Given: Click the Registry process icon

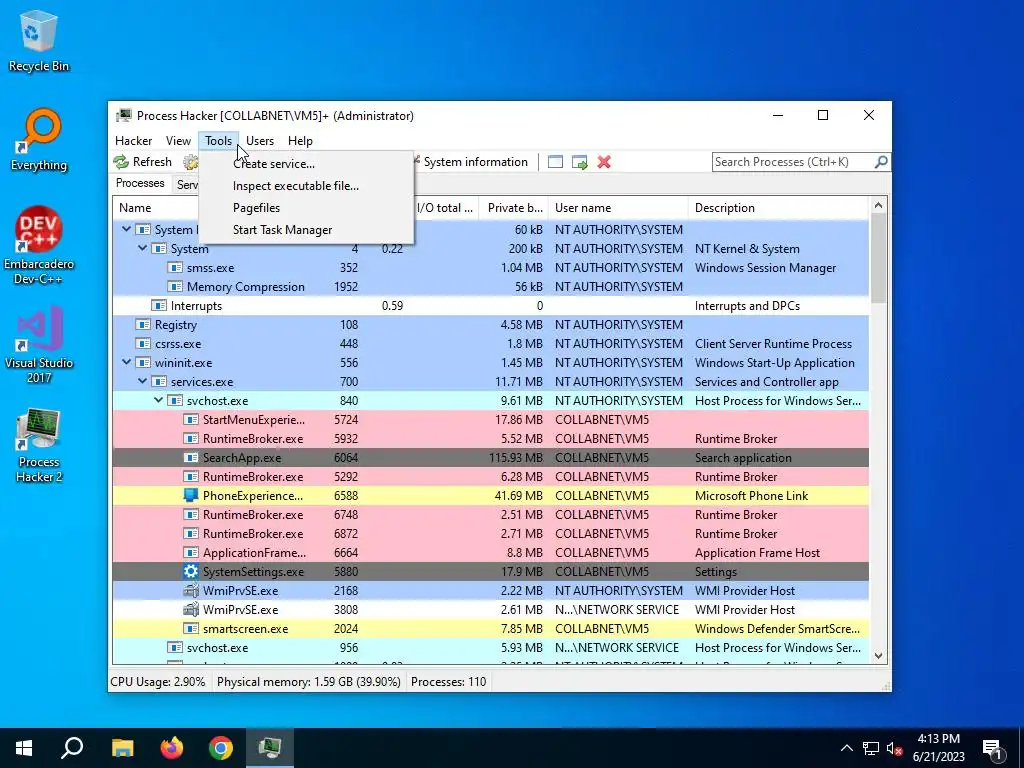Looking at the screenshot, I should click(x=142, y=325).
